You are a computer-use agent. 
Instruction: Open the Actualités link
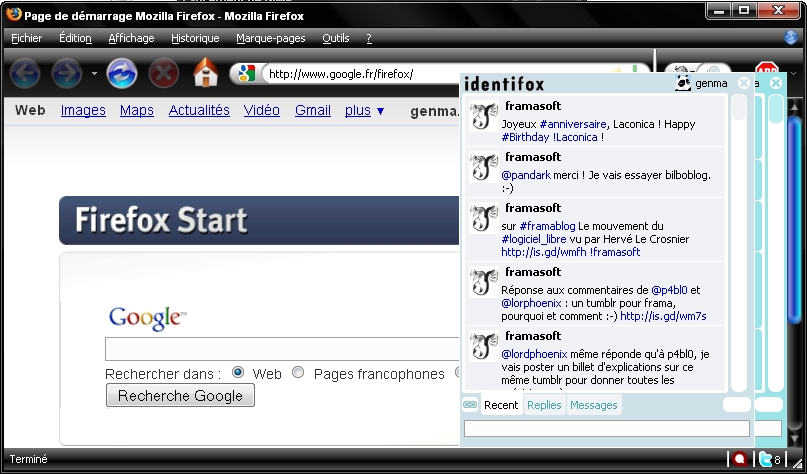(x=199, y=110)
